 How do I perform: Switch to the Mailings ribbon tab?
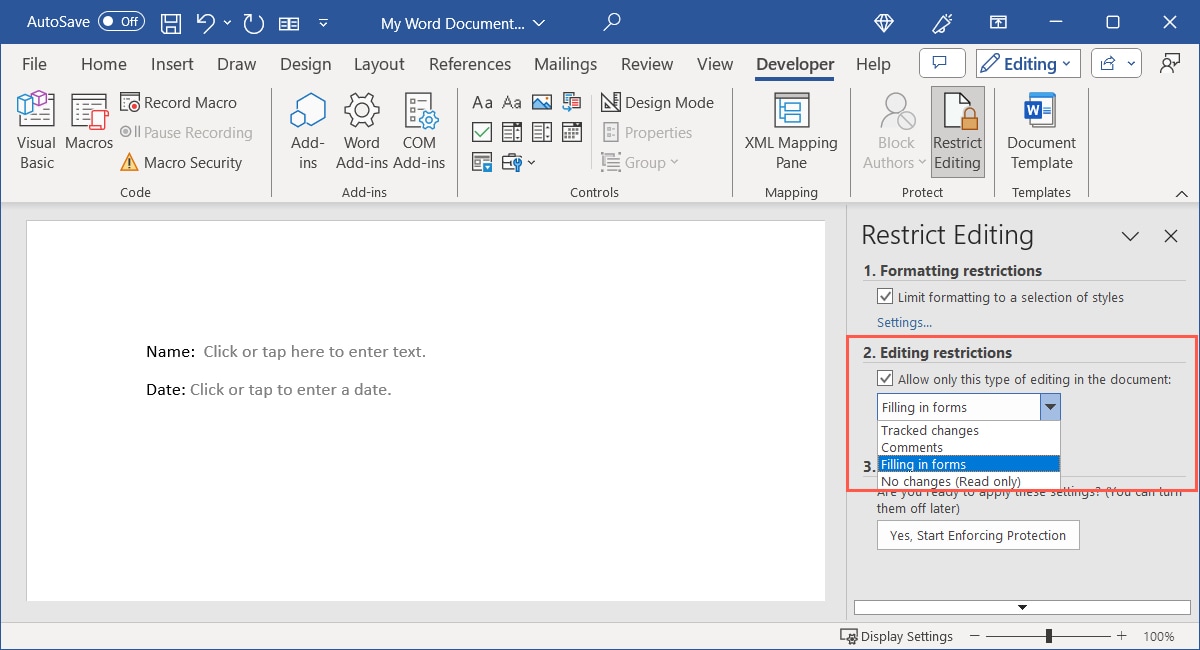point(565,63)
